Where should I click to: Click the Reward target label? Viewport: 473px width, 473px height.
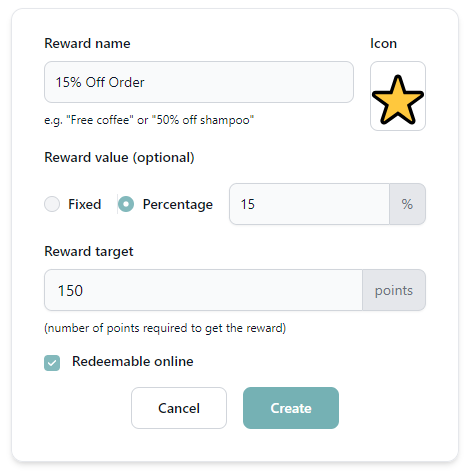(x=89, y=251)
